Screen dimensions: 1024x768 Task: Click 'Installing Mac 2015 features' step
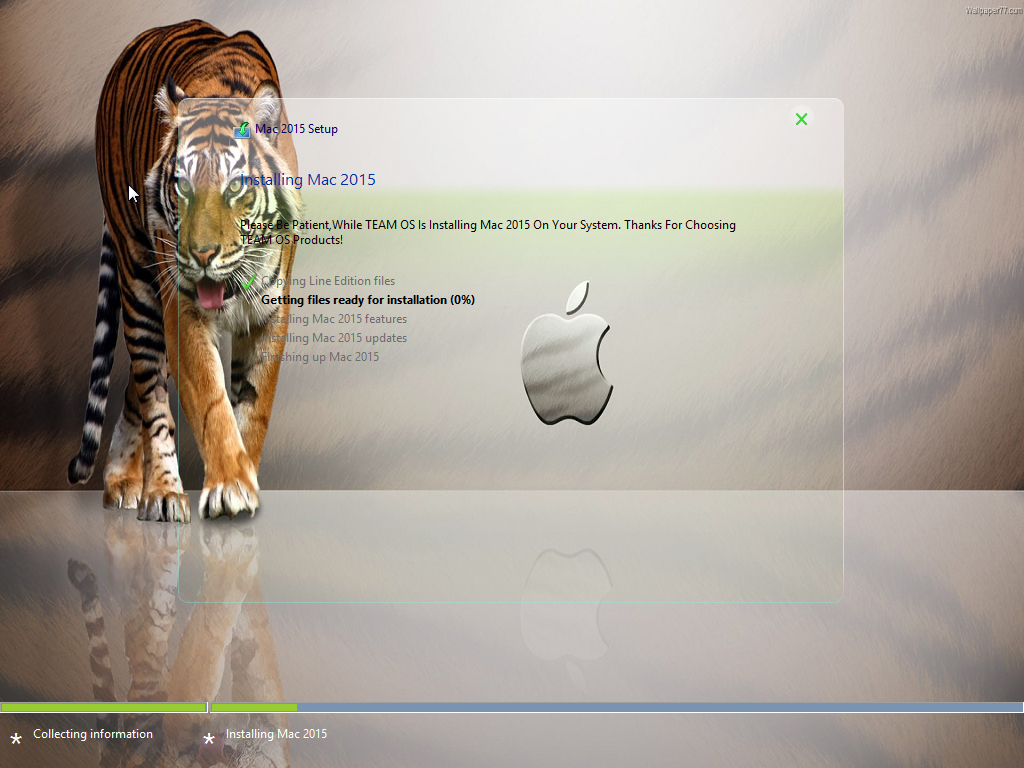click(334, 319)
